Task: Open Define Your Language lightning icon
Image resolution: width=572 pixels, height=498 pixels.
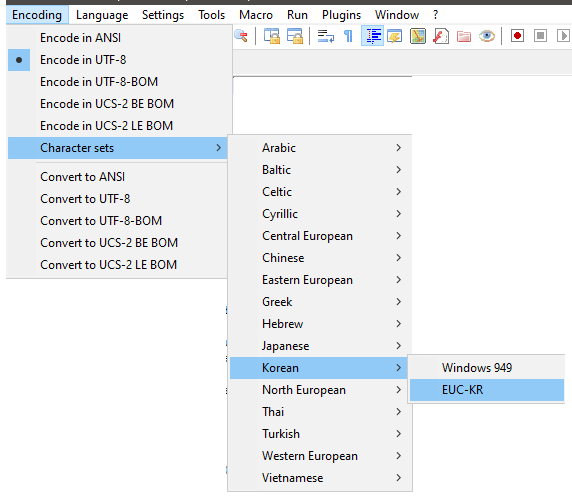Action: click(x=395, y=36)
